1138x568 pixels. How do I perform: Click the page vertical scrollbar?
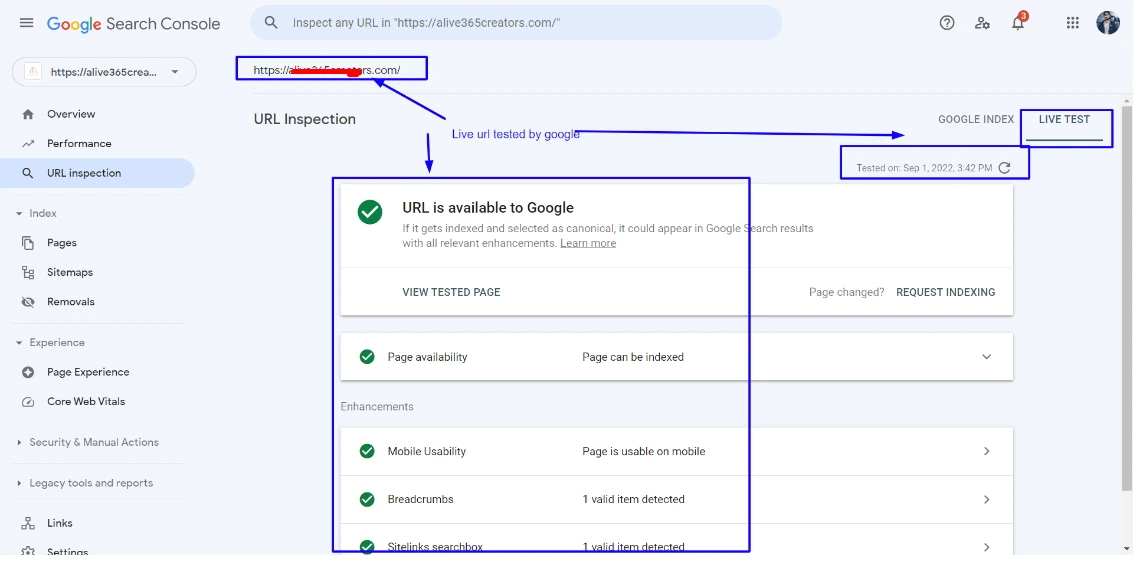[x=1126, y=297]
